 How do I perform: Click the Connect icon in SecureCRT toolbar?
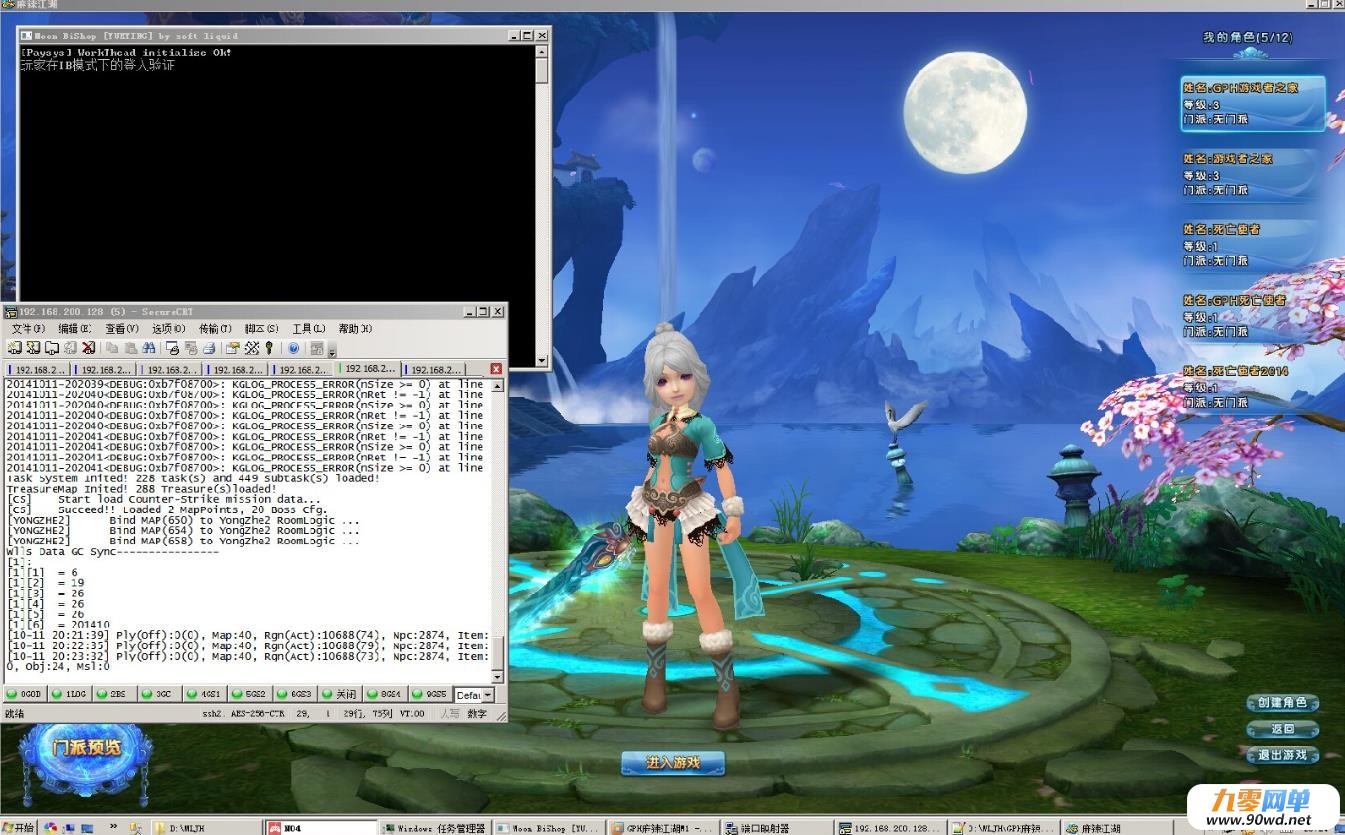coord(14,348)
